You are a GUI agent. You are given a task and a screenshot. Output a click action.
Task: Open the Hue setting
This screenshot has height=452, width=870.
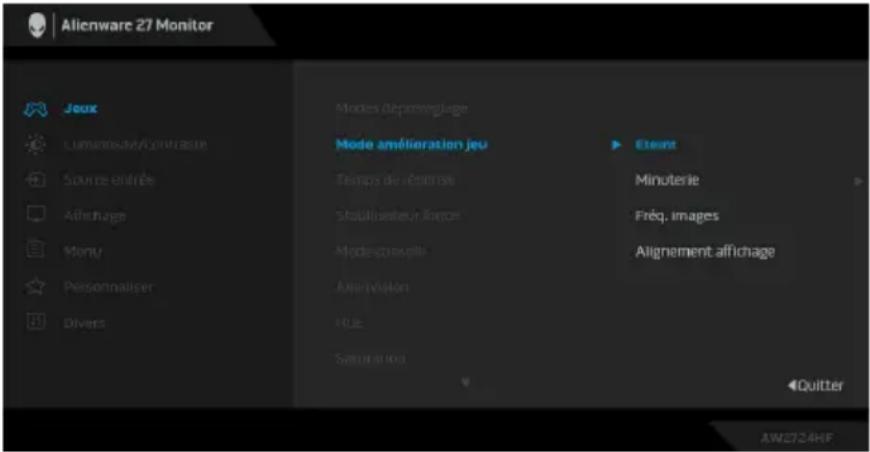(x=349, y=322)
